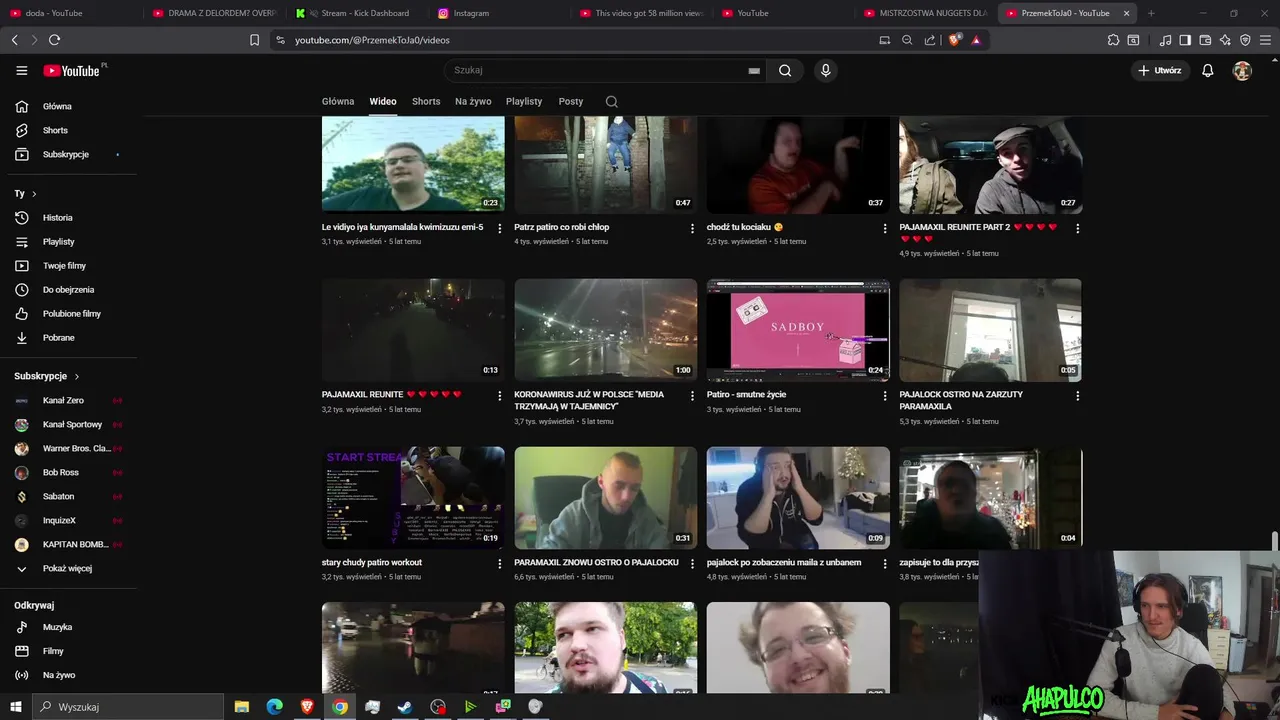Open options for PARAMAXIL ZNOWU OSTRO video
1280x720 pixels.
692,564
